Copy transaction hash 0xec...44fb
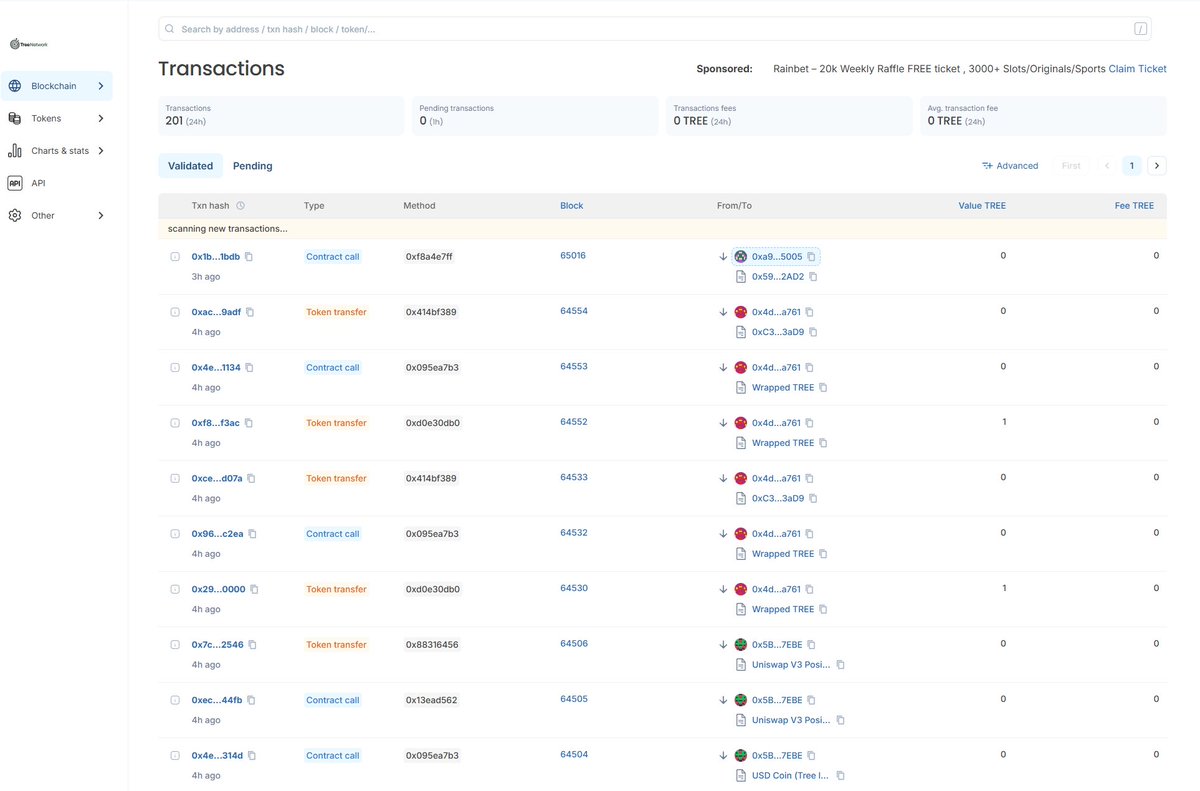 tap(251, 700)
